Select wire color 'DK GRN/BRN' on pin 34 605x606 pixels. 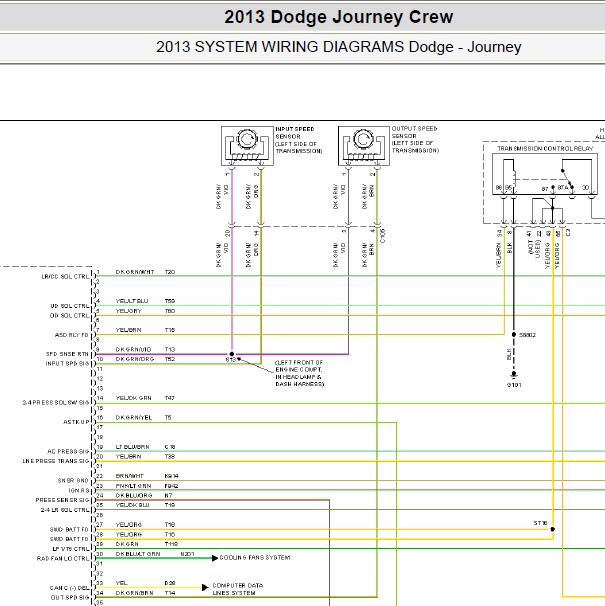(135, 593)
